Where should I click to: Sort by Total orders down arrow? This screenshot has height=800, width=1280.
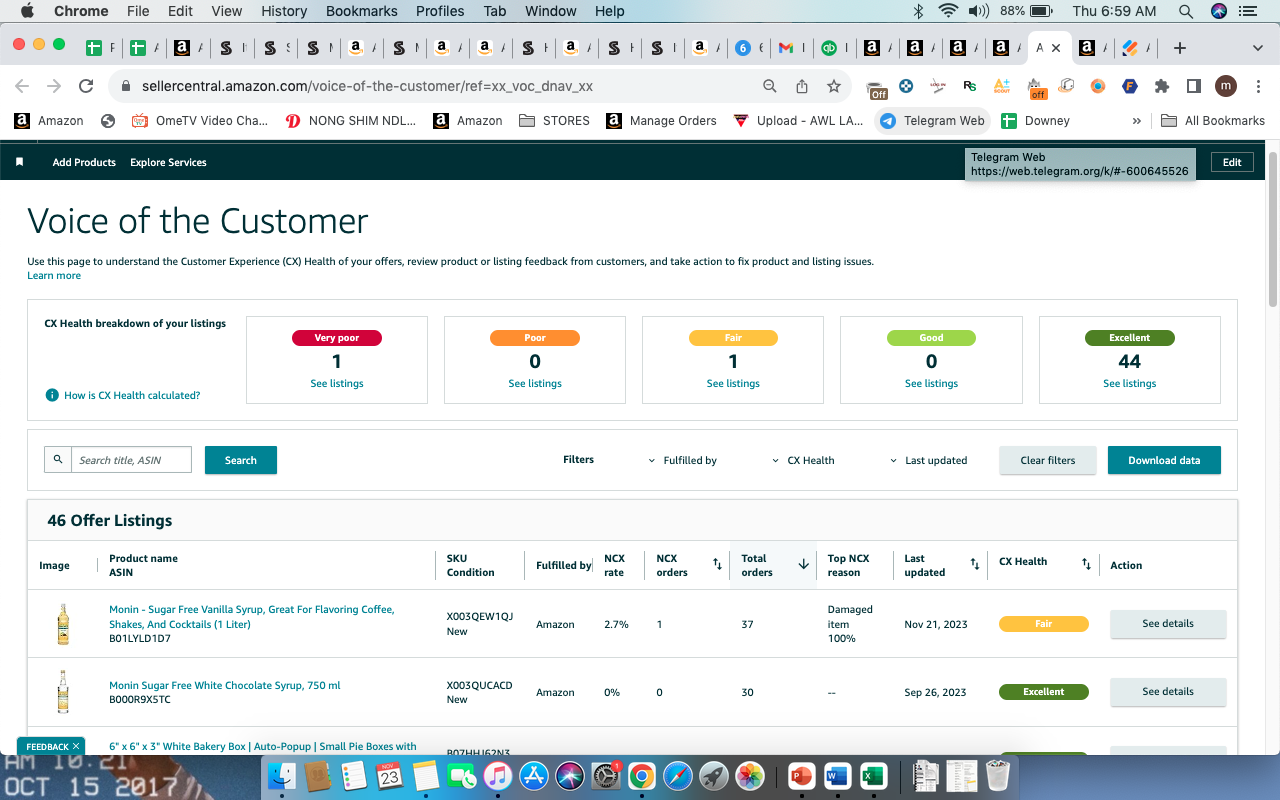tap(803, 565)
